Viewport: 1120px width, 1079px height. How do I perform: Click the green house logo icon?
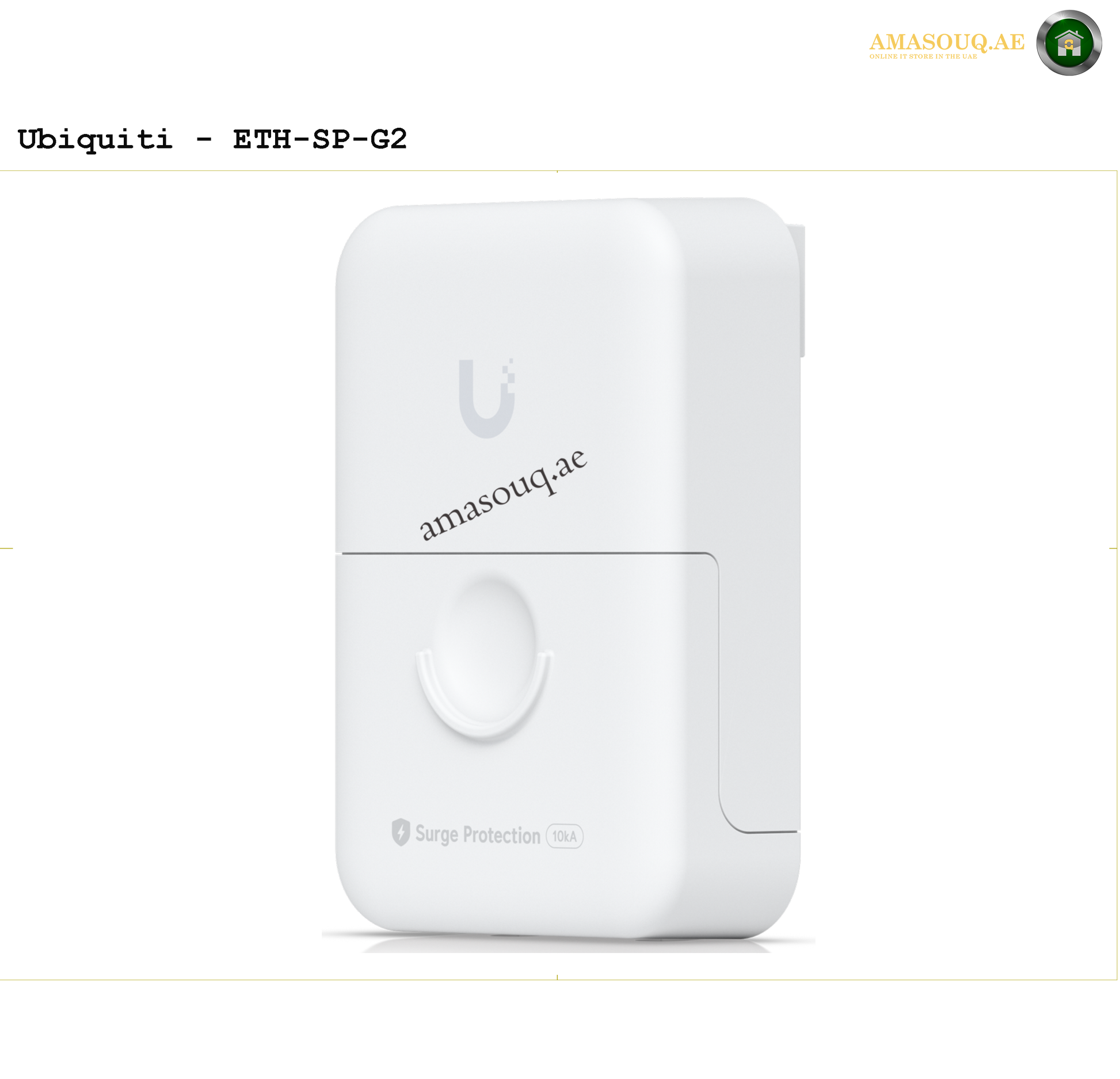(x=1069, y=43)
